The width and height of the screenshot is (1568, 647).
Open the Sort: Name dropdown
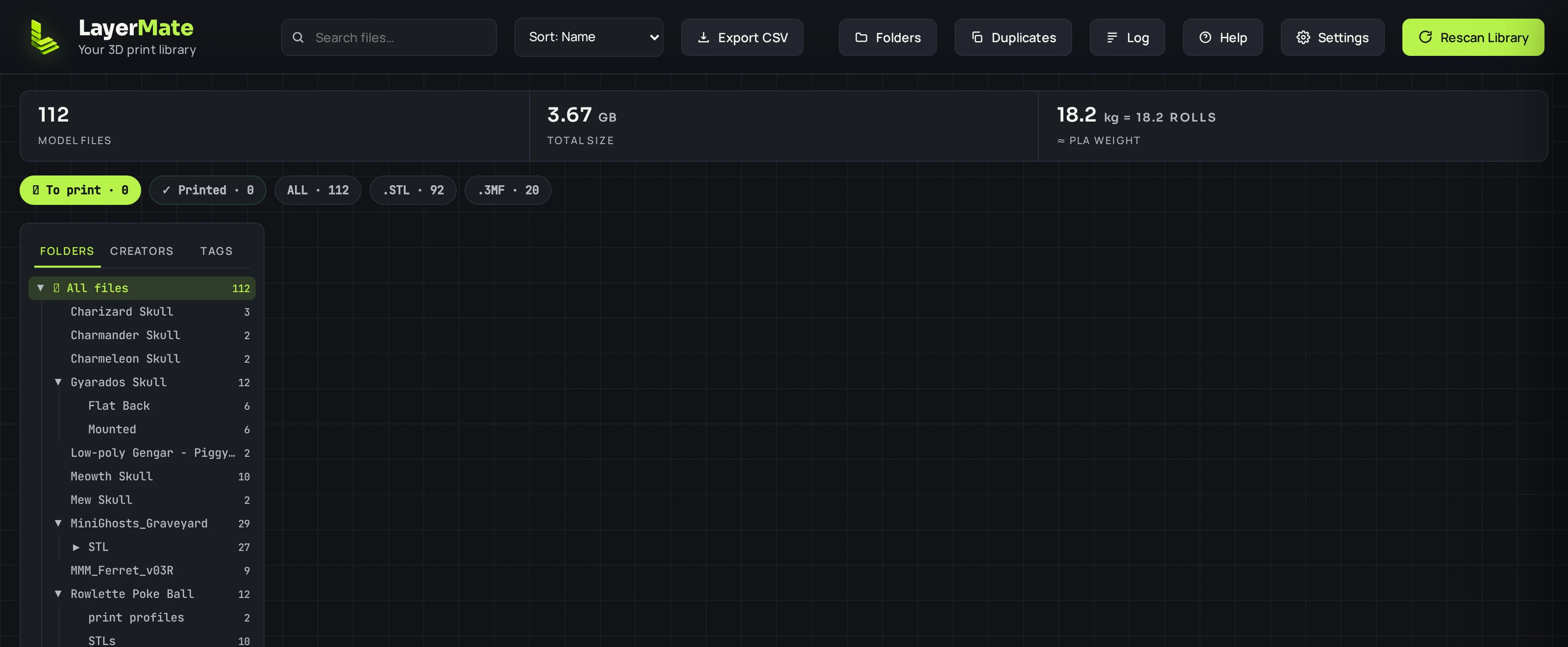(588, 37)
